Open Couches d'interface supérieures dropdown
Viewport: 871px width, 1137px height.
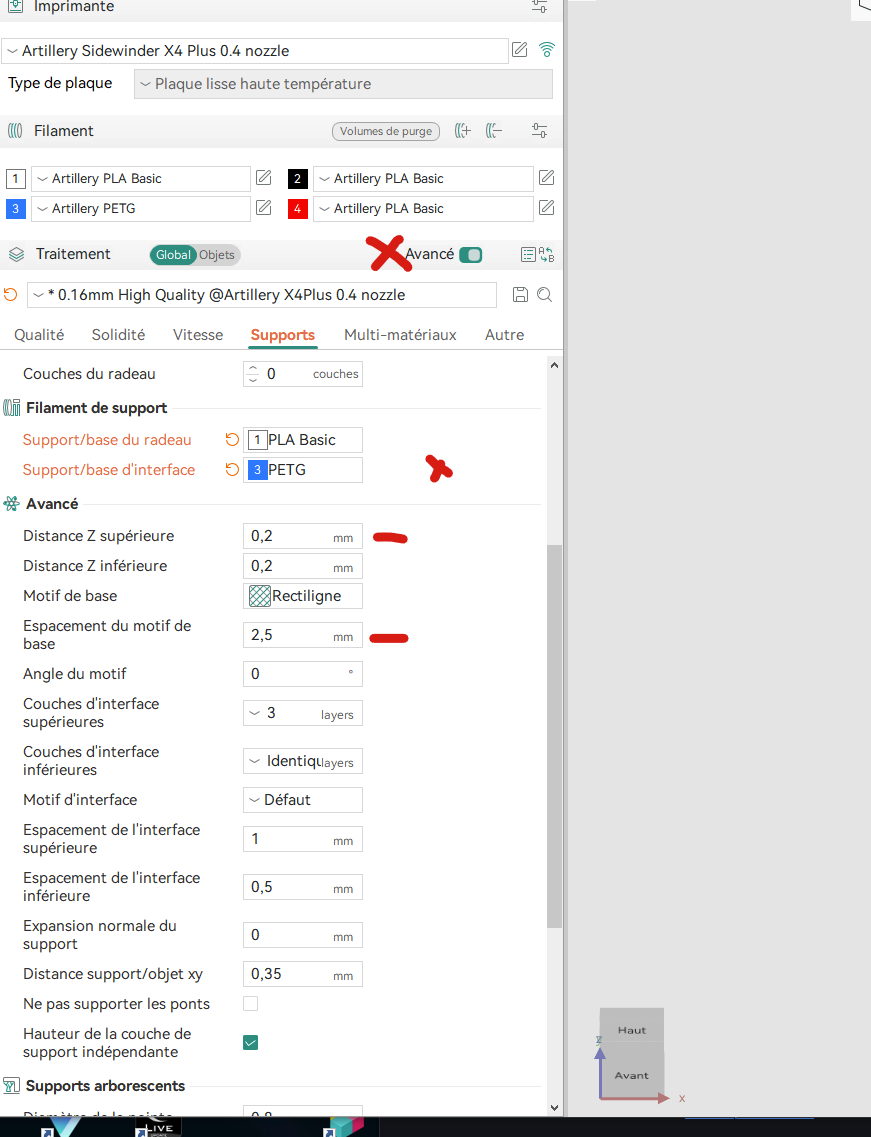click(x=302, y=714)
